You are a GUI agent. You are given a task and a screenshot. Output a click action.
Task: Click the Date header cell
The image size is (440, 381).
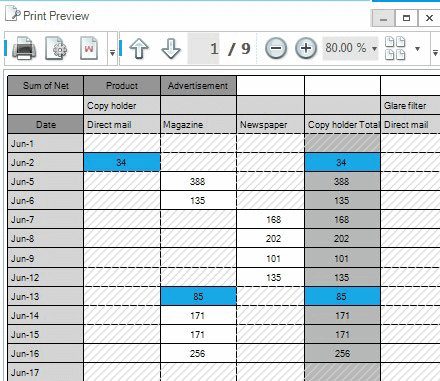[46, 125]
